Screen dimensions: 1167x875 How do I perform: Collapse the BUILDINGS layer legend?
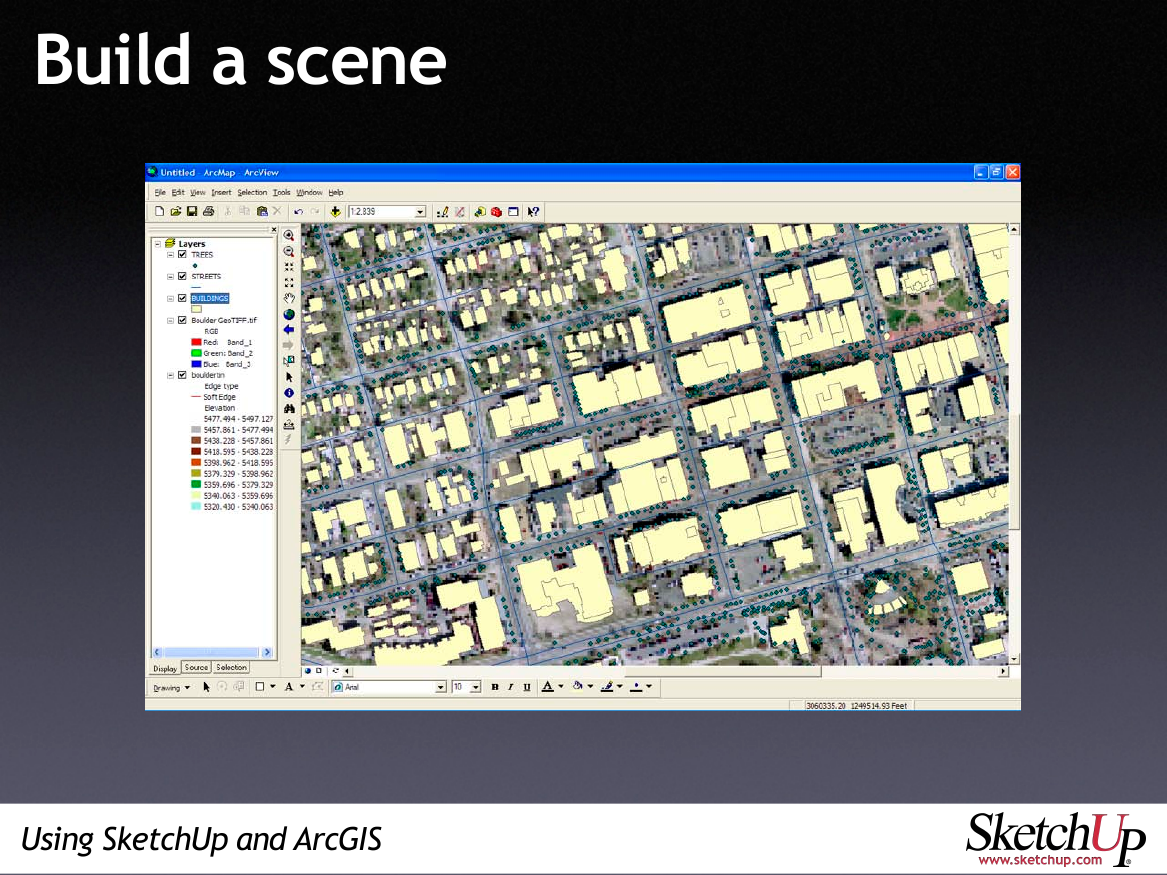[170, 298]
